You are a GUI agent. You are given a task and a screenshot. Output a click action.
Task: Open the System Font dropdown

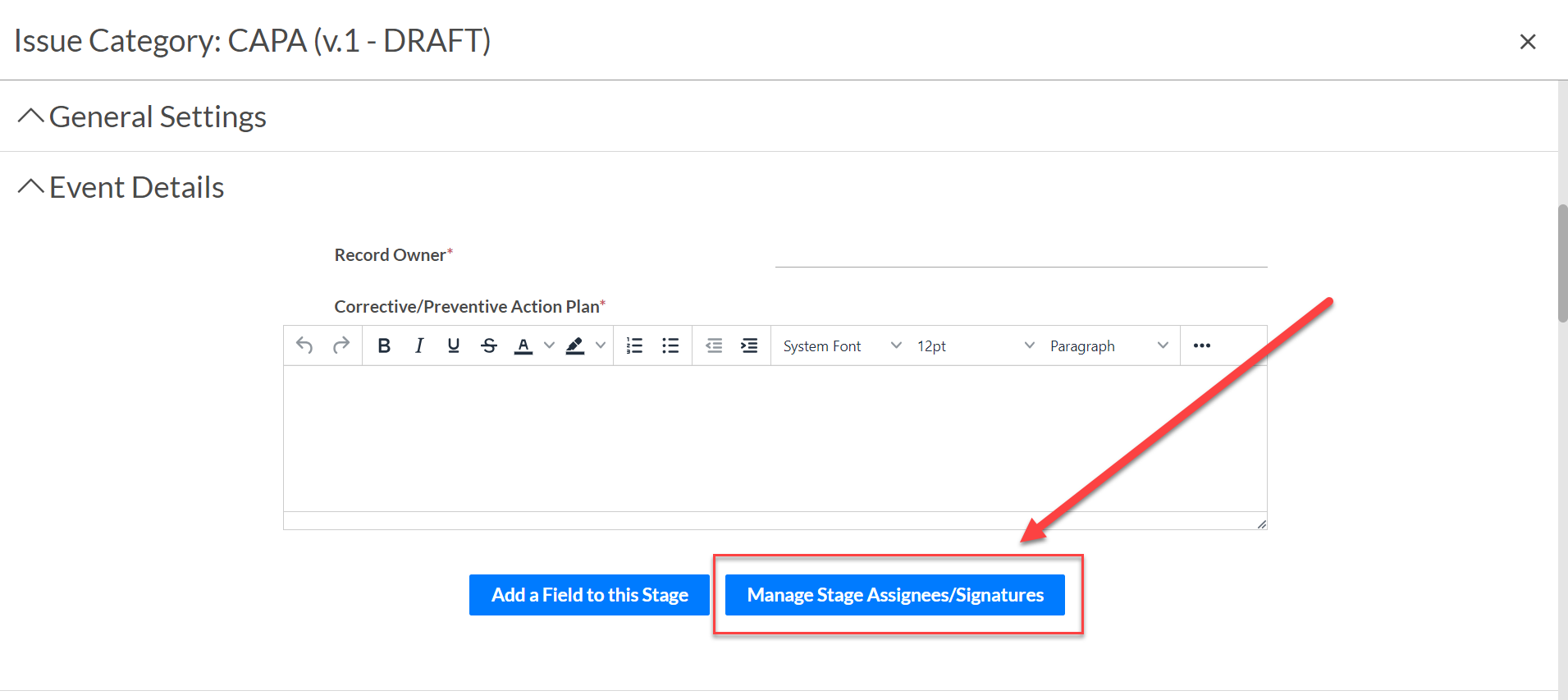coord(842,345)
